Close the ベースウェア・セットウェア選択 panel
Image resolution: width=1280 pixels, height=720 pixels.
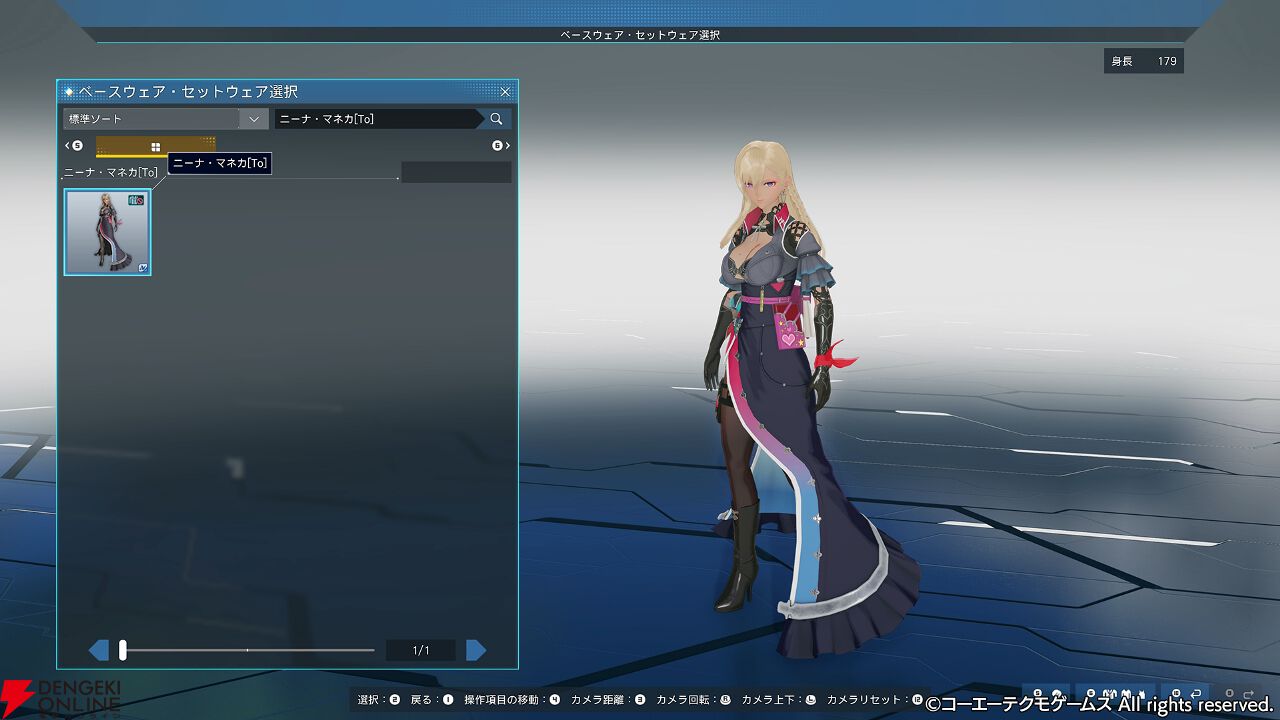click(x=505, y=92)
